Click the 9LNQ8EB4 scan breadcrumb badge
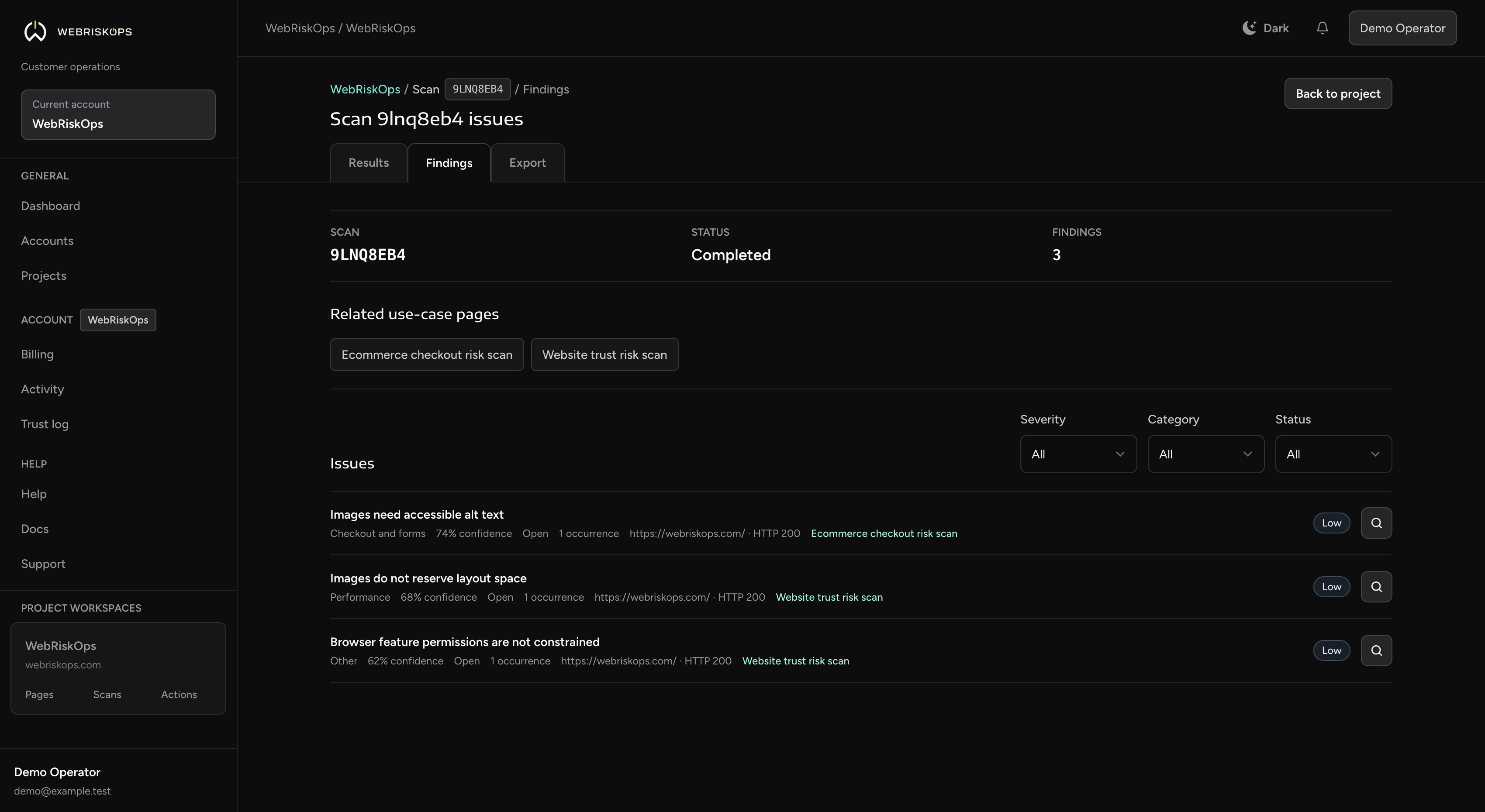1485x812 pixels. [477, 89]
